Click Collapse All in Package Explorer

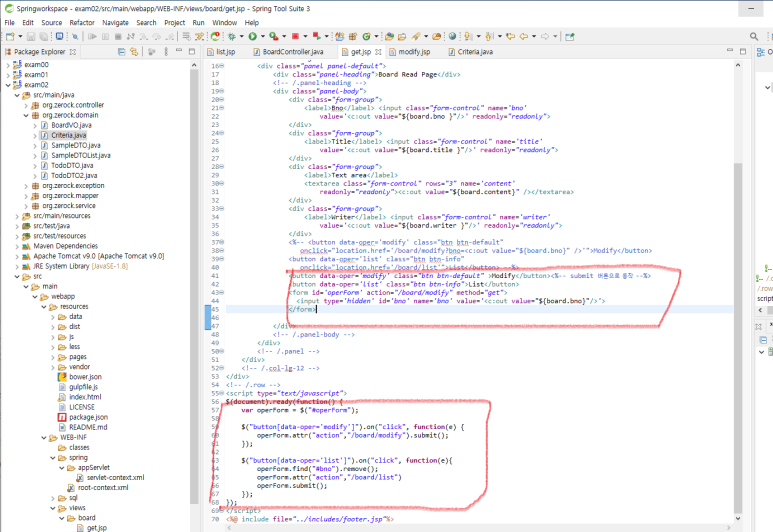click(121, 51)
